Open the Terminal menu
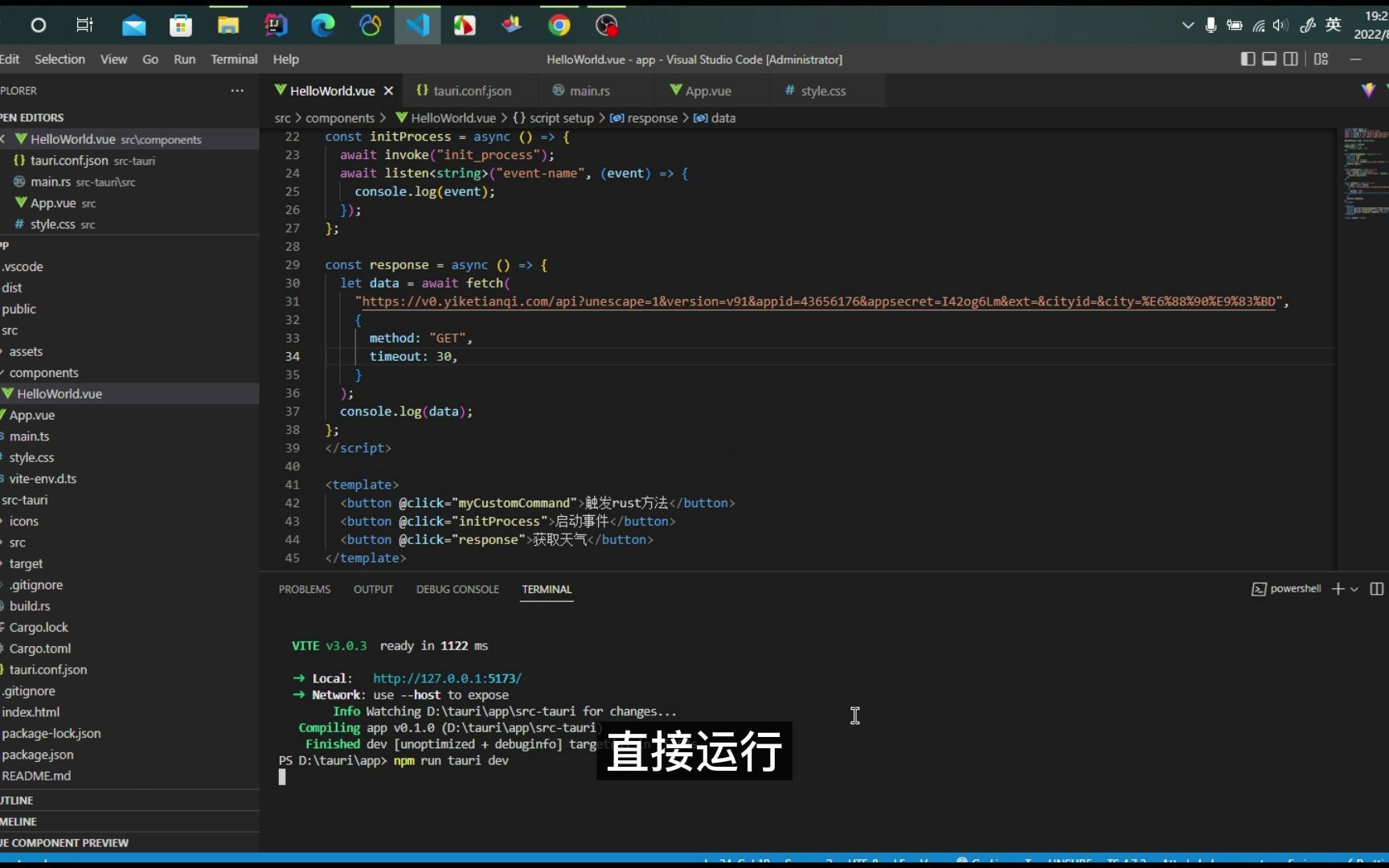 (x=234, y=59)
